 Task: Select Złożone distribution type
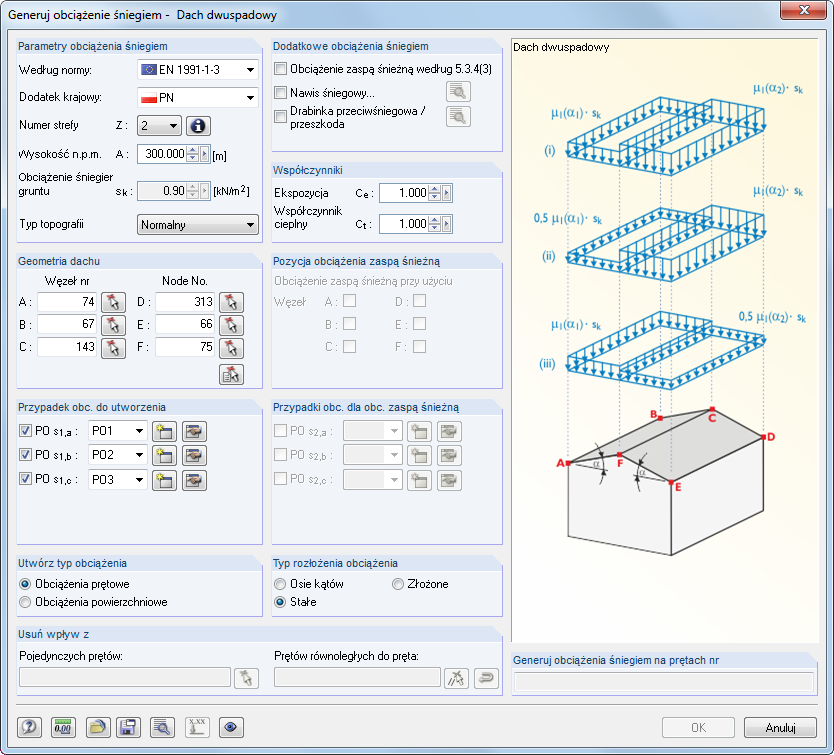pyautogui.click(x=398, y=584)
